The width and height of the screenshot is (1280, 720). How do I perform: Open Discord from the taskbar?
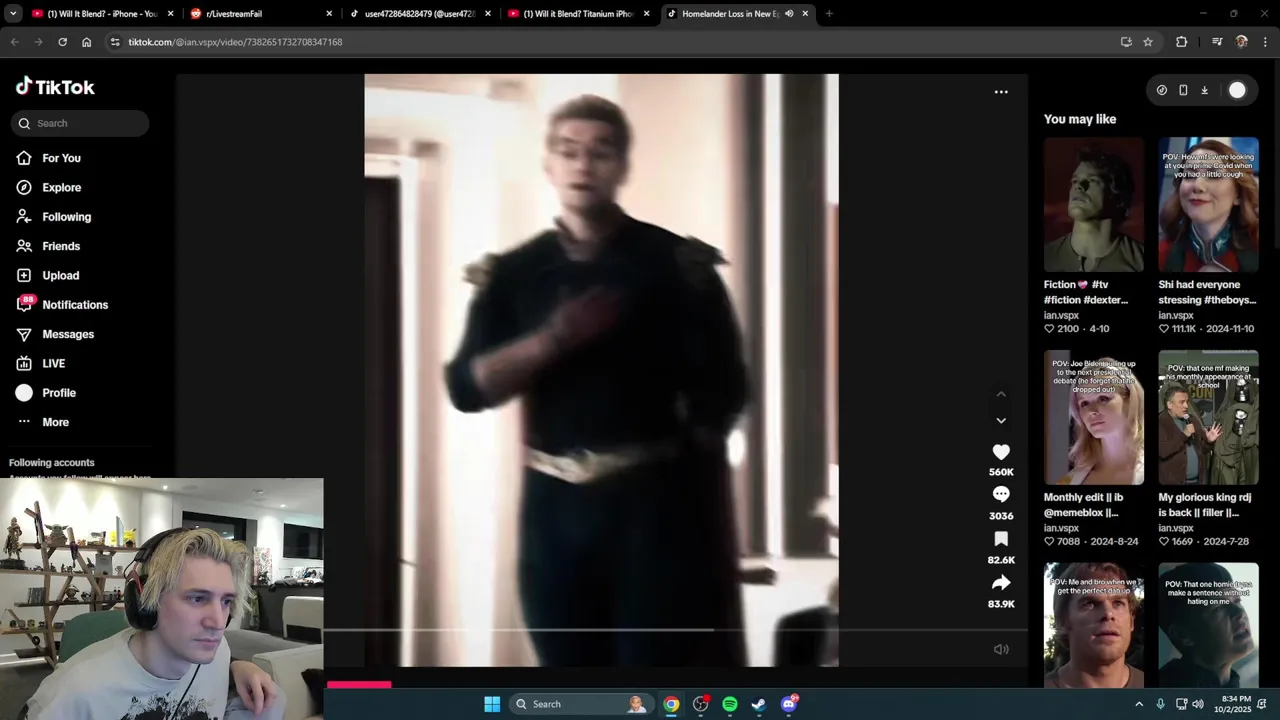point(788,704)
